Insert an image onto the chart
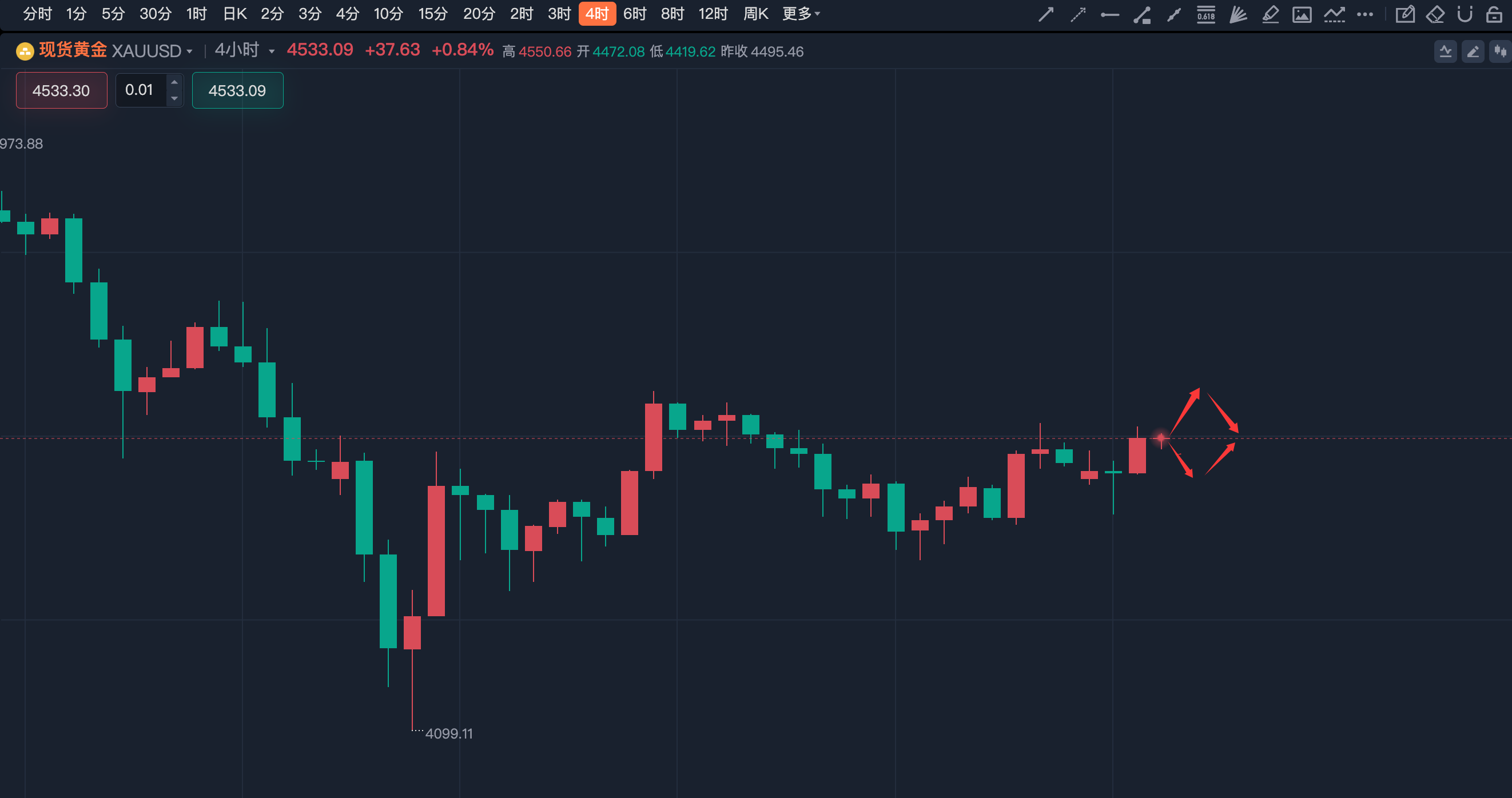Viewport: 1512px width, 798px height. [1302, 14]
